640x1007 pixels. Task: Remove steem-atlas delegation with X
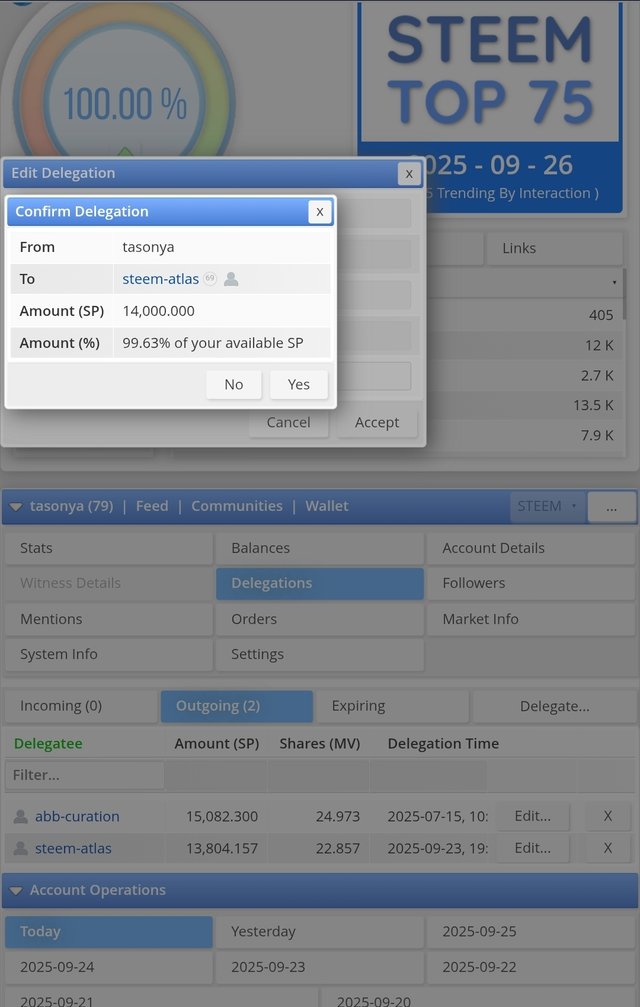607,848
